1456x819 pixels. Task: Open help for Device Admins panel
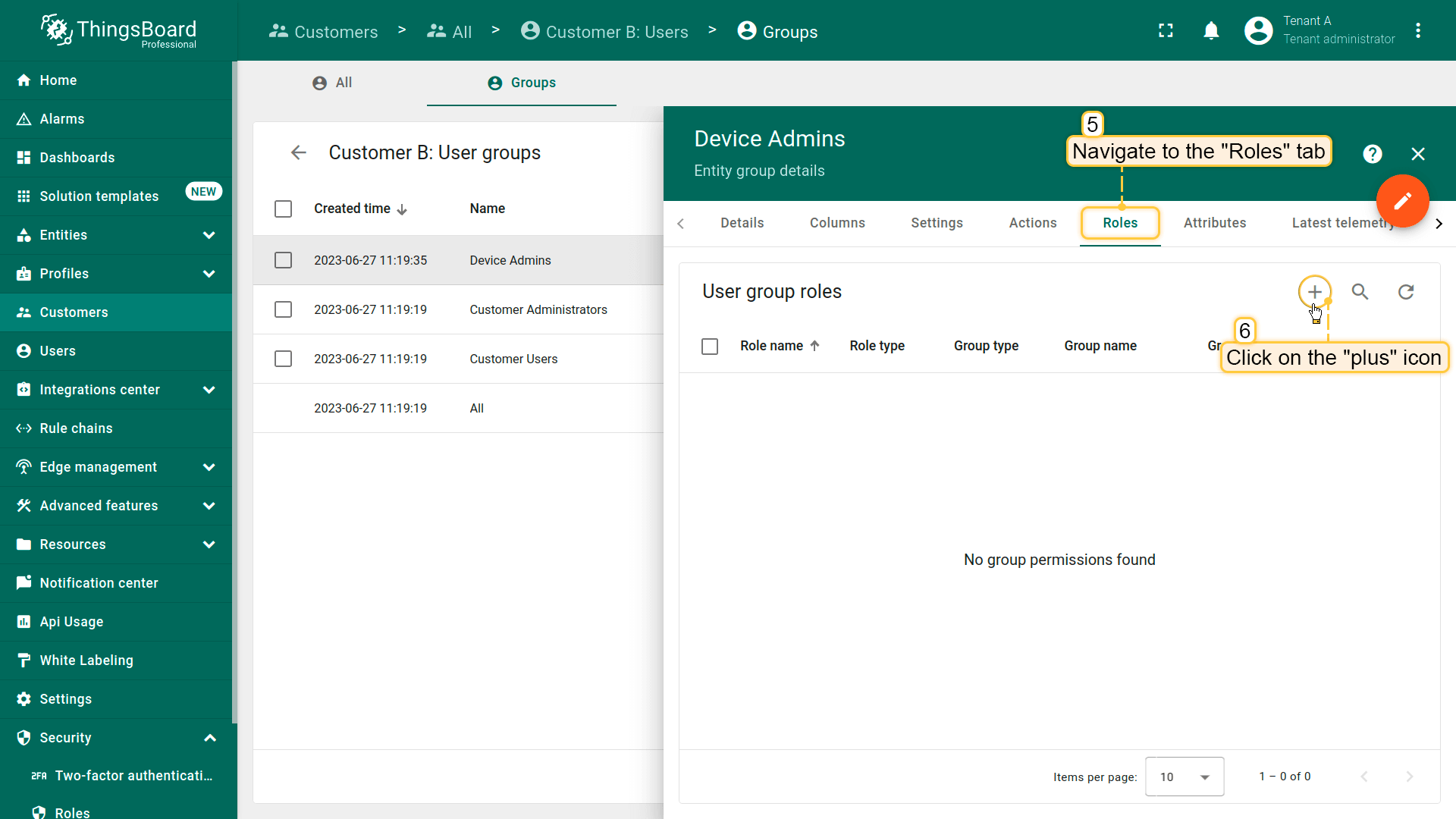click(x=1372, y=154)
